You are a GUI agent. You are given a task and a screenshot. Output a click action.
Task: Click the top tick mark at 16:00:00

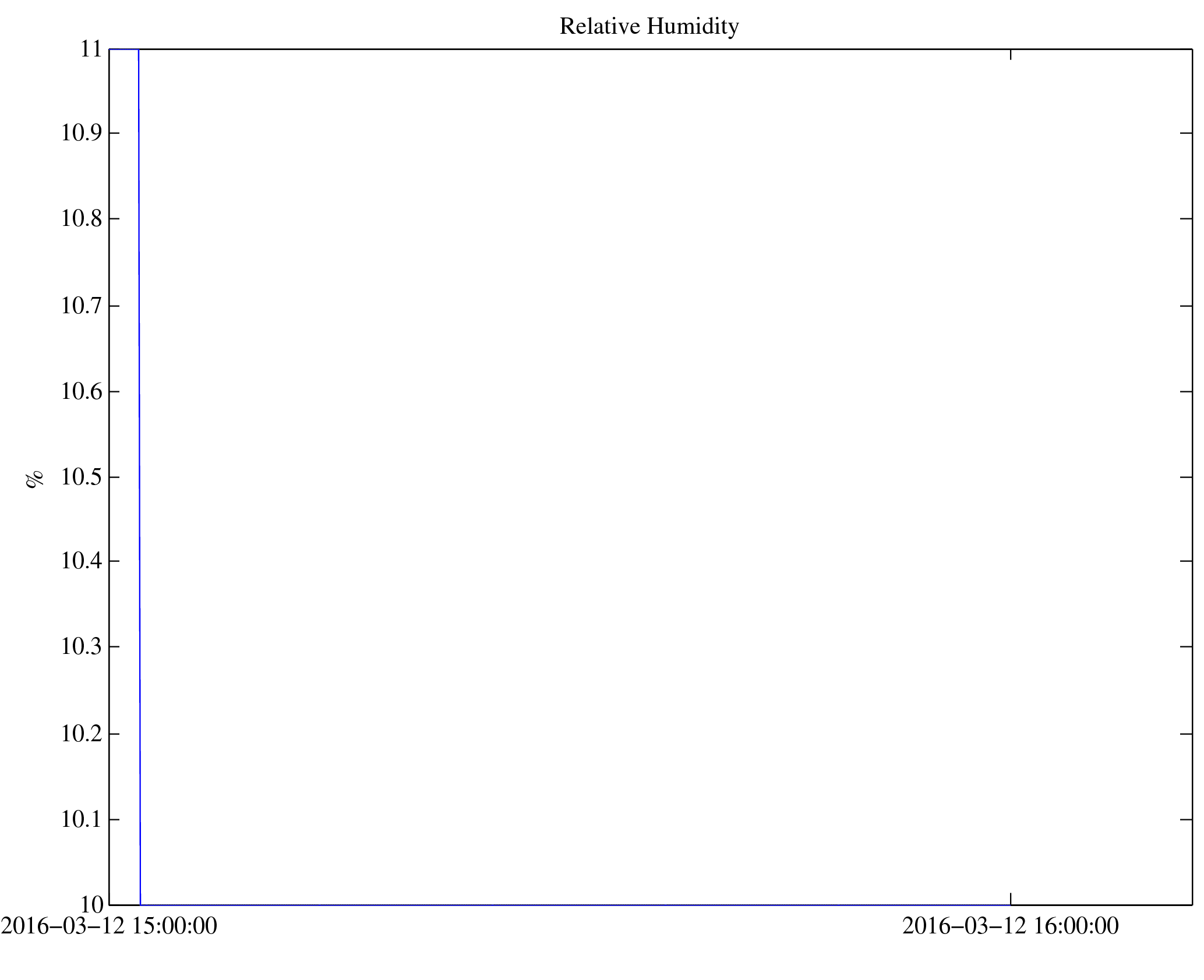tap(1011, 55)
